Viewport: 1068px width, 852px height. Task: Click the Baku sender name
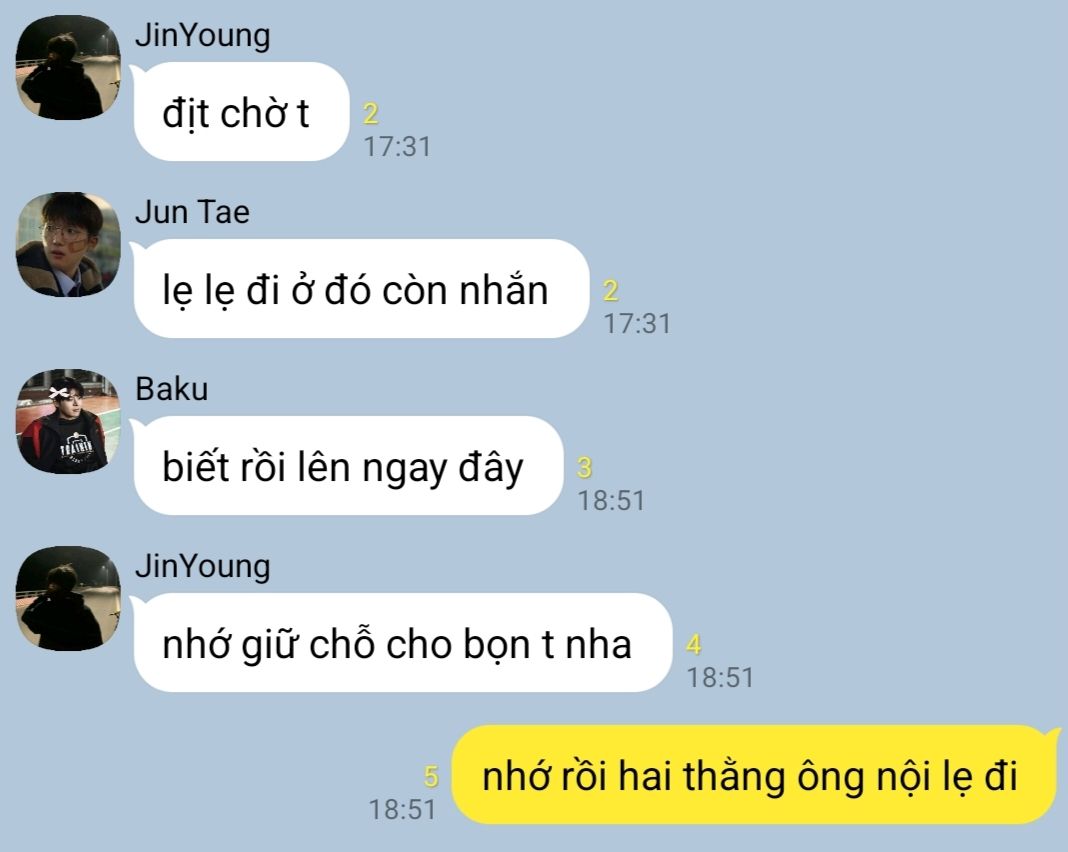coord(172,389)
